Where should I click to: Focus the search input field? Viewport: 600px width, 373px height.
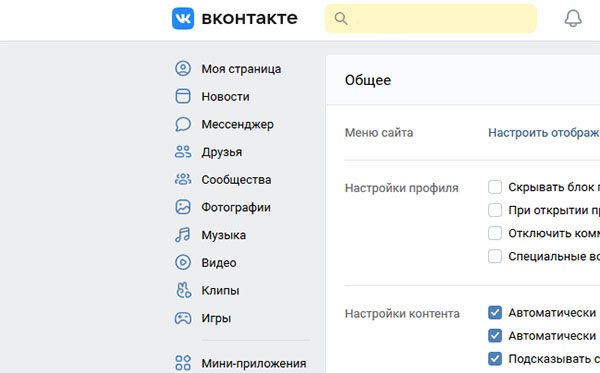tap(431, 18)
